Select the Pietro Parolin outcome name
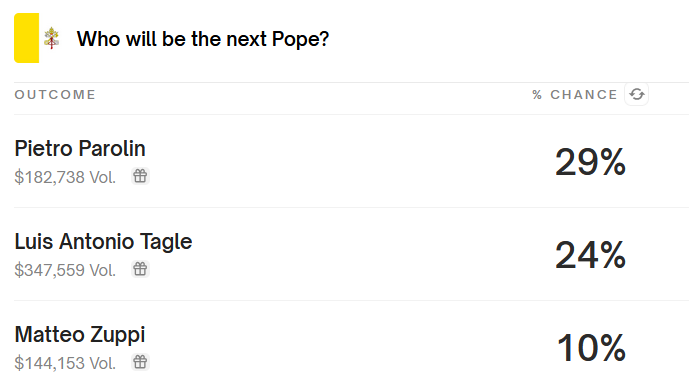The image size is (689, 385). tap(80, 149)
